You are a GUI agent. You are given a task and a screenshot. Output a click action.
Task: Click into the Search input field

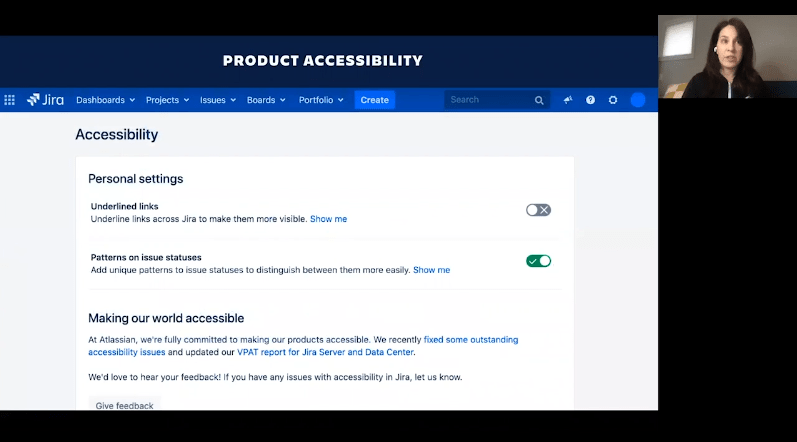click(x=488, y=100)
